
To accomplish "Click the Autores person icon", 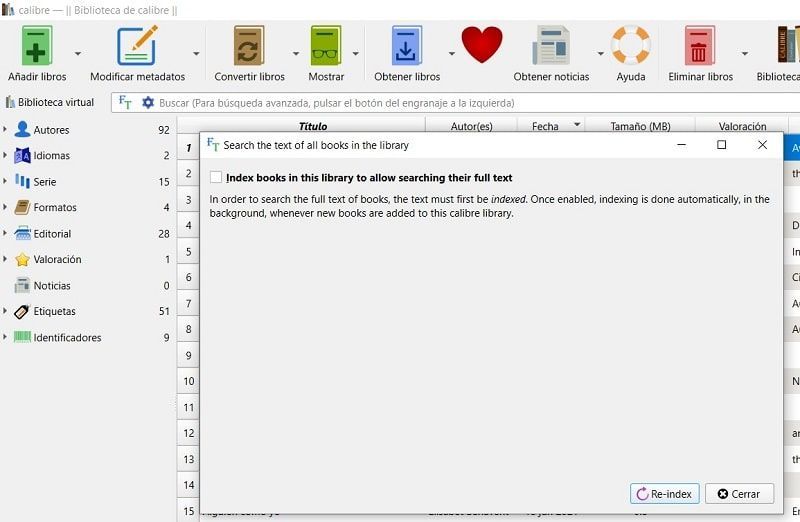I will coord(22,130).
